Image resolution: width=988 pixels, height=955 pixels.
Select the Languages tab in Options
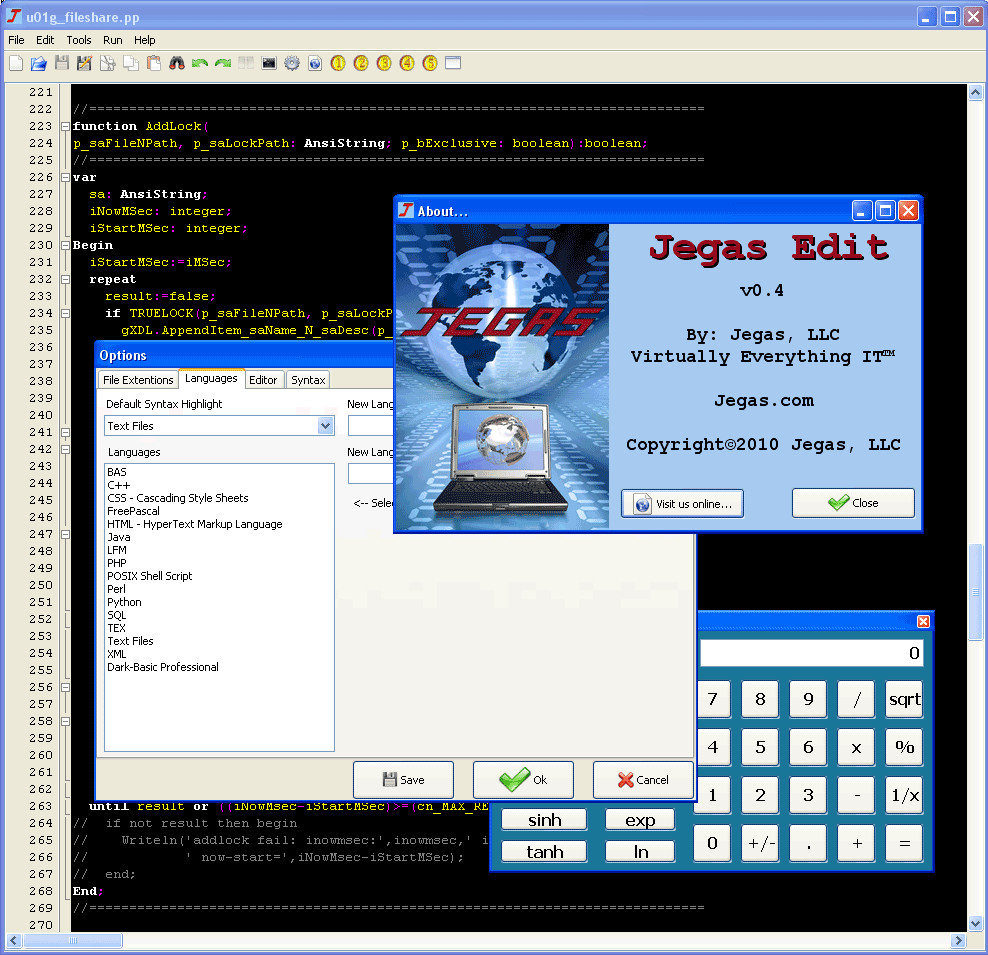tap(211, 378)
